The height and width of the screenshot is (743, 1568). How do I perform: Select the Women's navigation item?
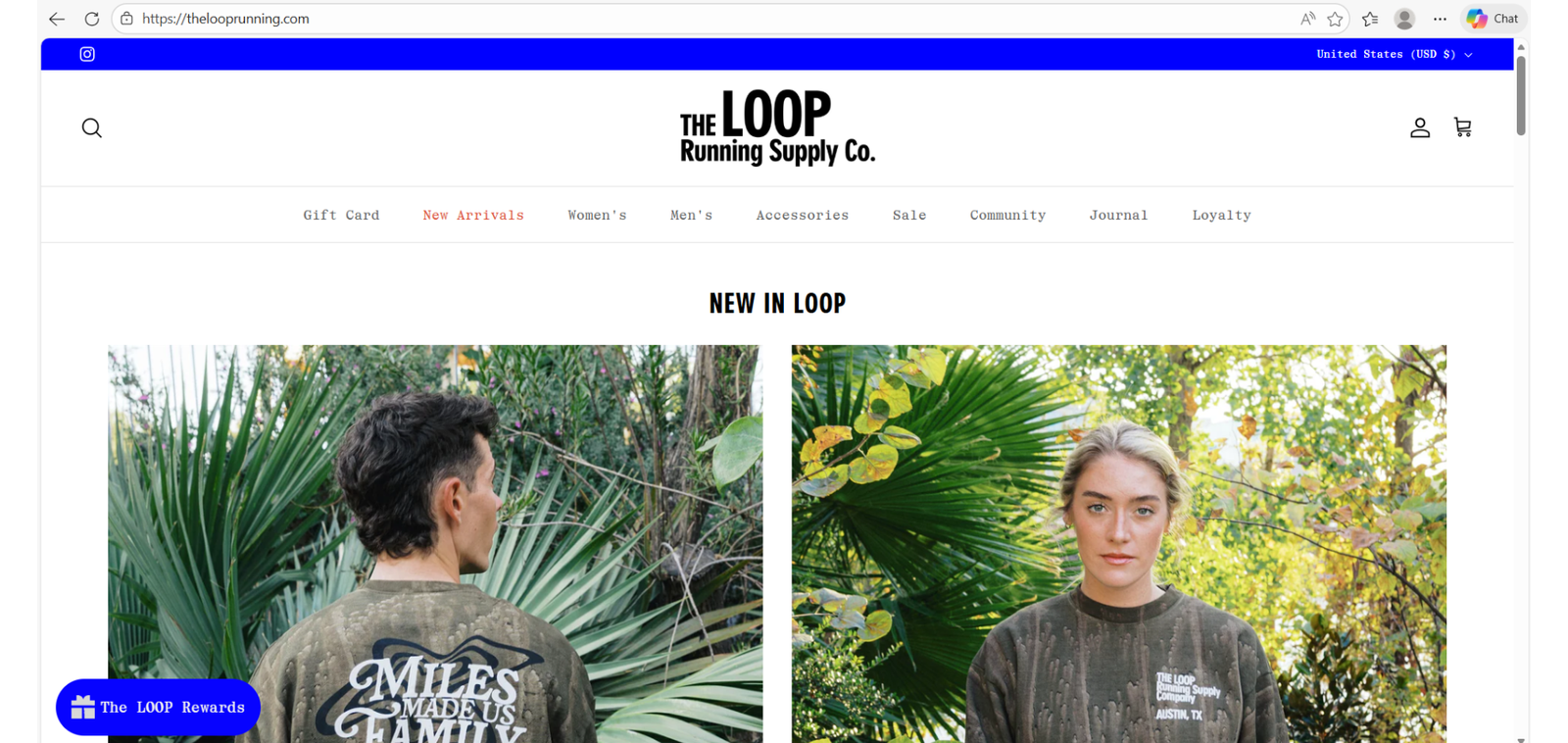[597, 215]
